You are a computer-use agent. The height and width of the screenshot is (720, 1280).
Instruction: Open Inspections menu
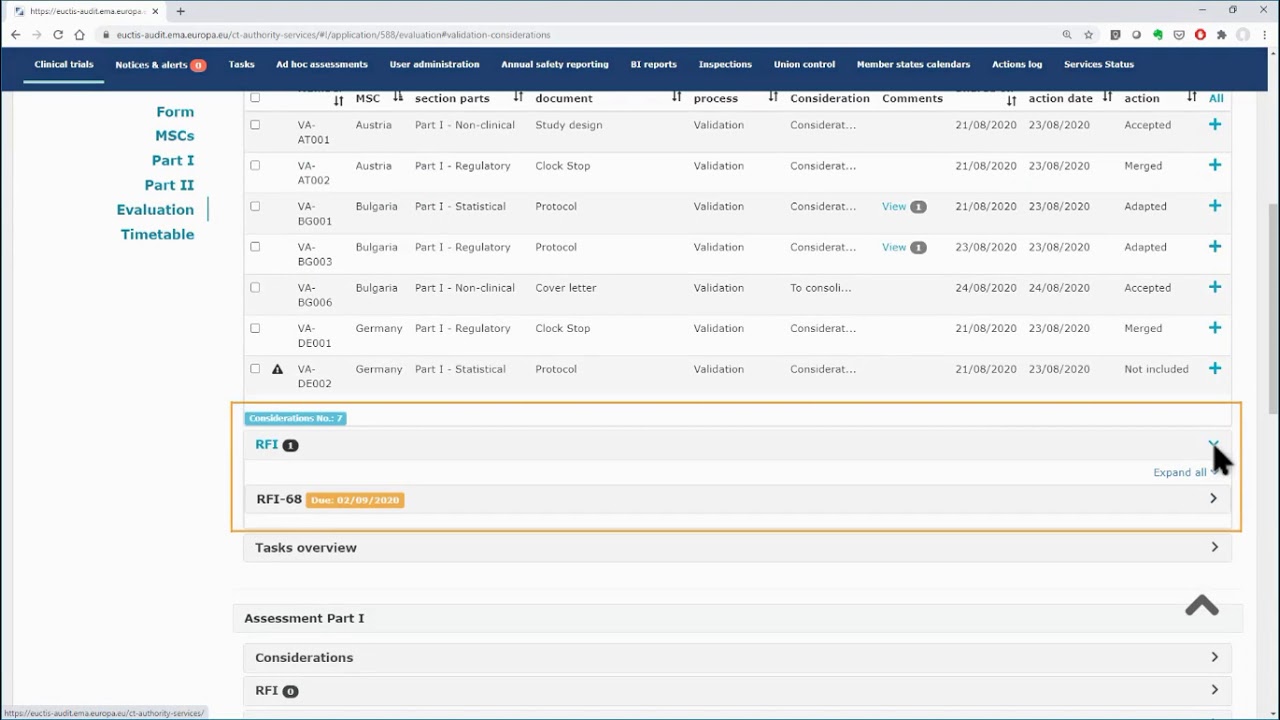coord(725,64)
